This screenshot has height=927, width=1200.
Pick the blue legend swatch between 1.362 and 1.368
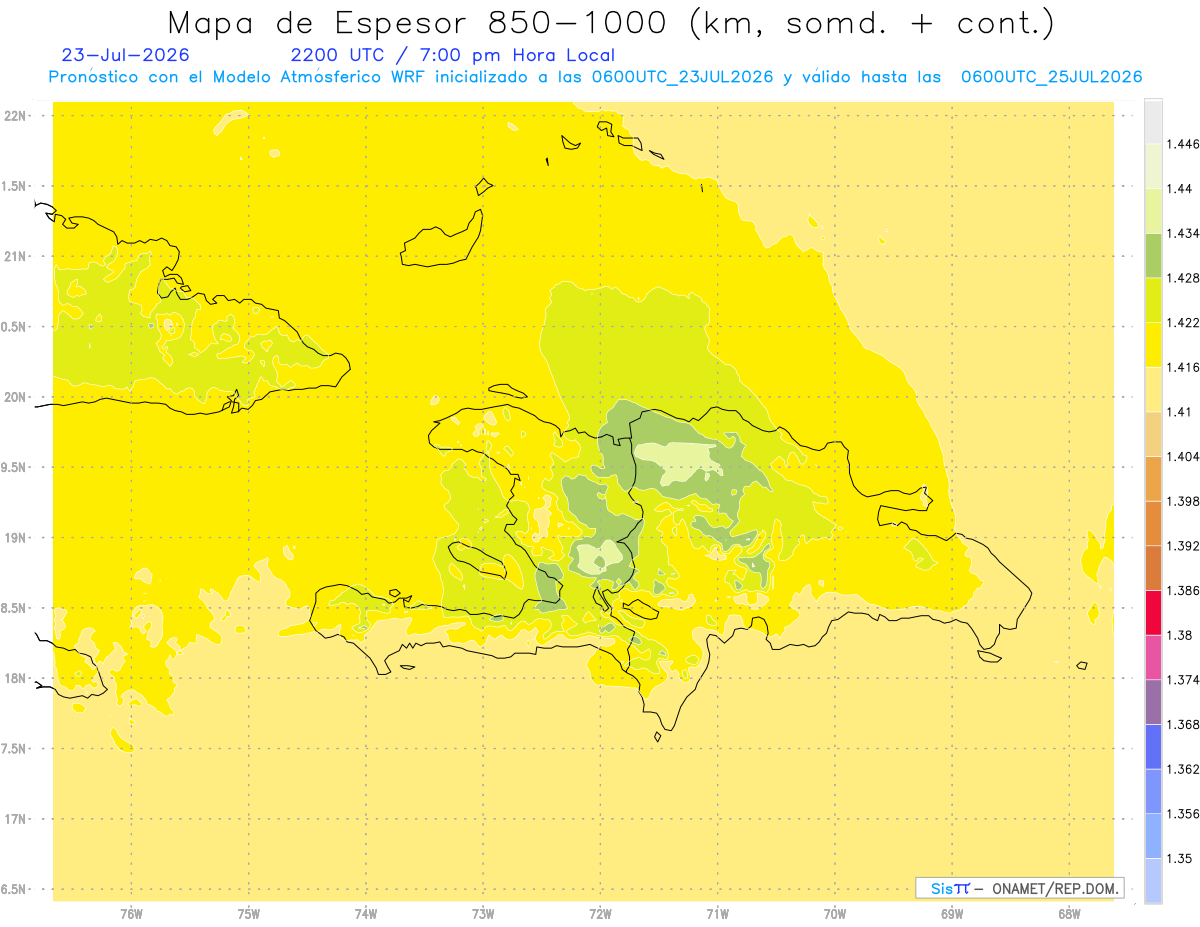click(x=1153, y=746)
